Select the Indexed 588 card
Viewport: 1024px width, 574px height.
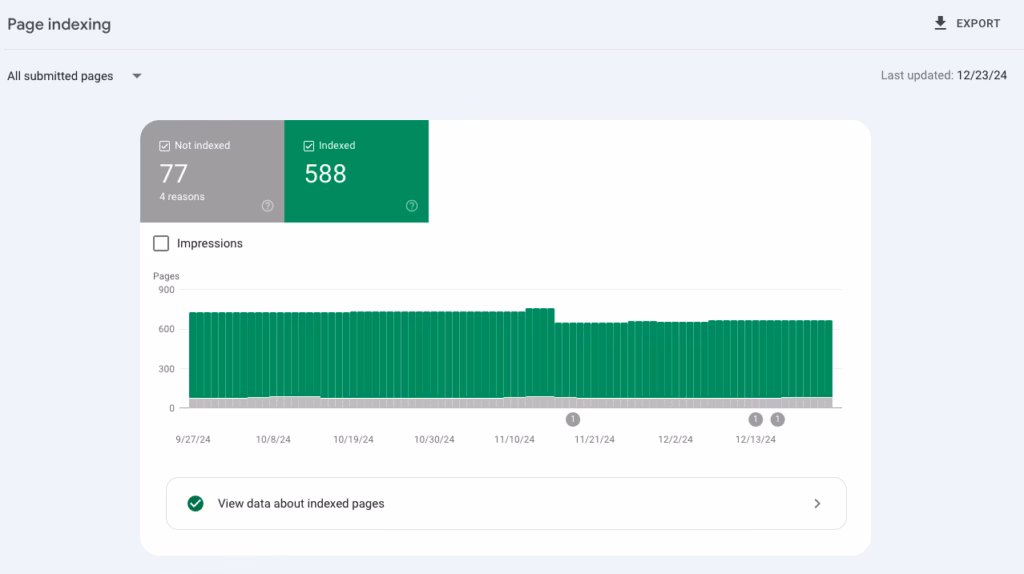point(356,172)
